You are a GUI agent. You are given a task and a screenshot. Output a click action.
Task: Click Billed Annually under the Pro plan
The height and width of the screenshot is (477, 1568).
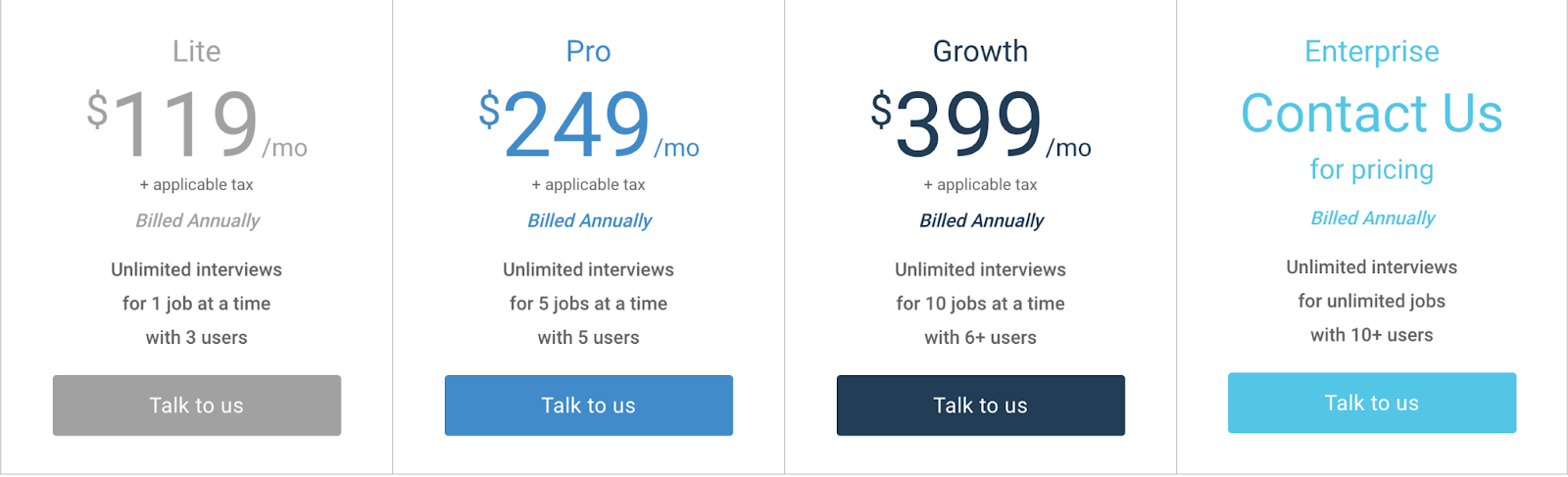(589, 220)
